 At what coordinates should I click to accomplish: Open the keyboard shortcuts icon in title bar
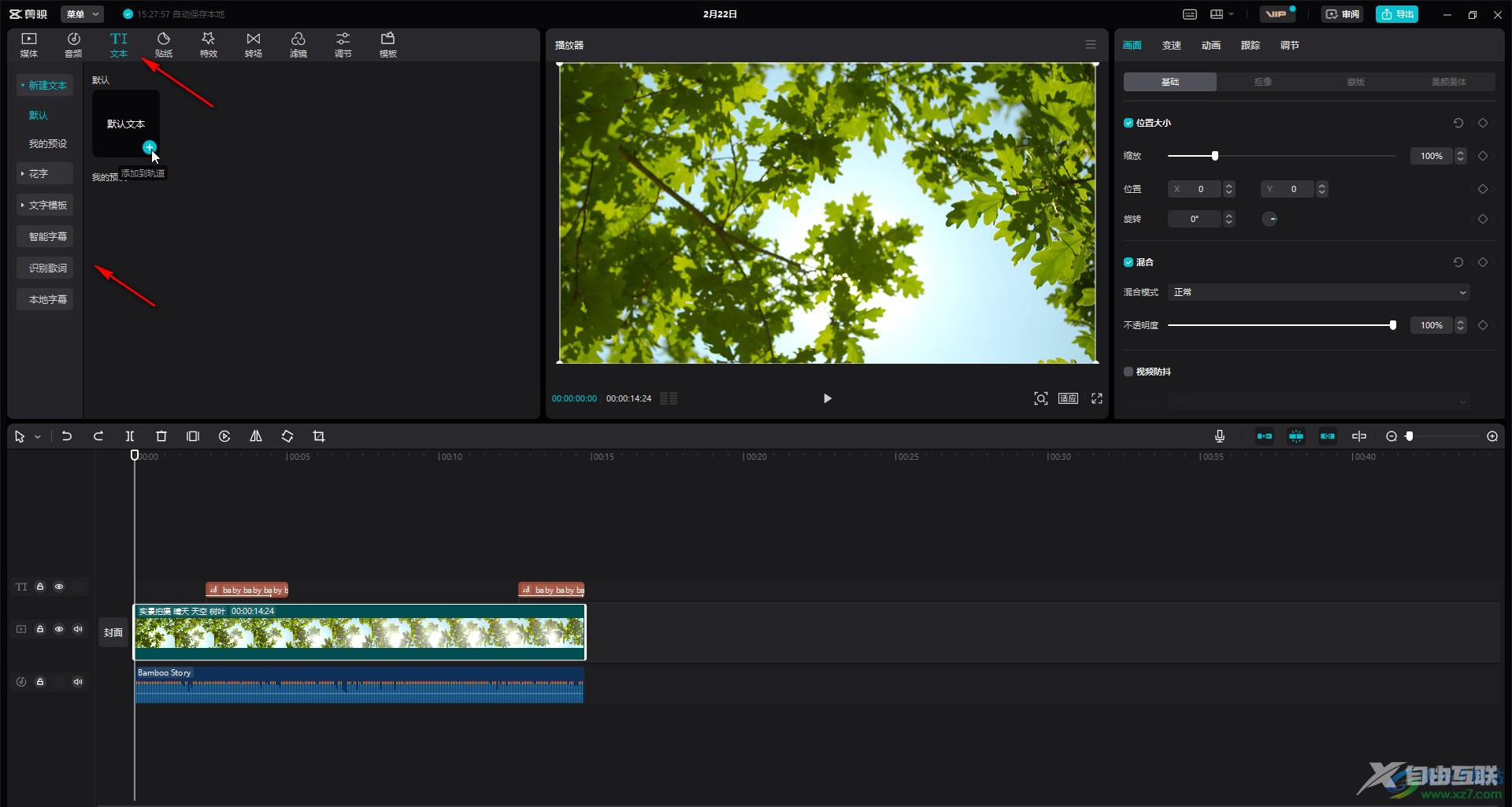point(1190,14)
